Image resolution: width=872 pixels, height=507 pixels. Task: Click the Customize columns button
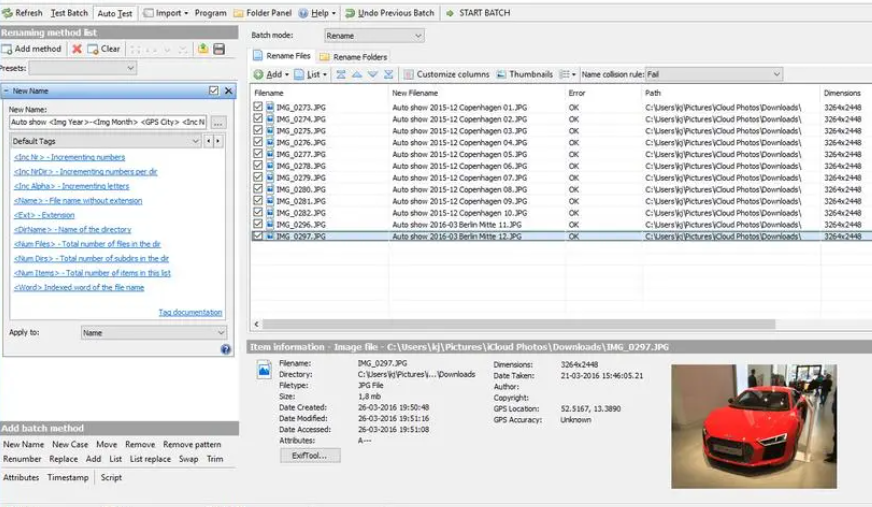(447, 74)
